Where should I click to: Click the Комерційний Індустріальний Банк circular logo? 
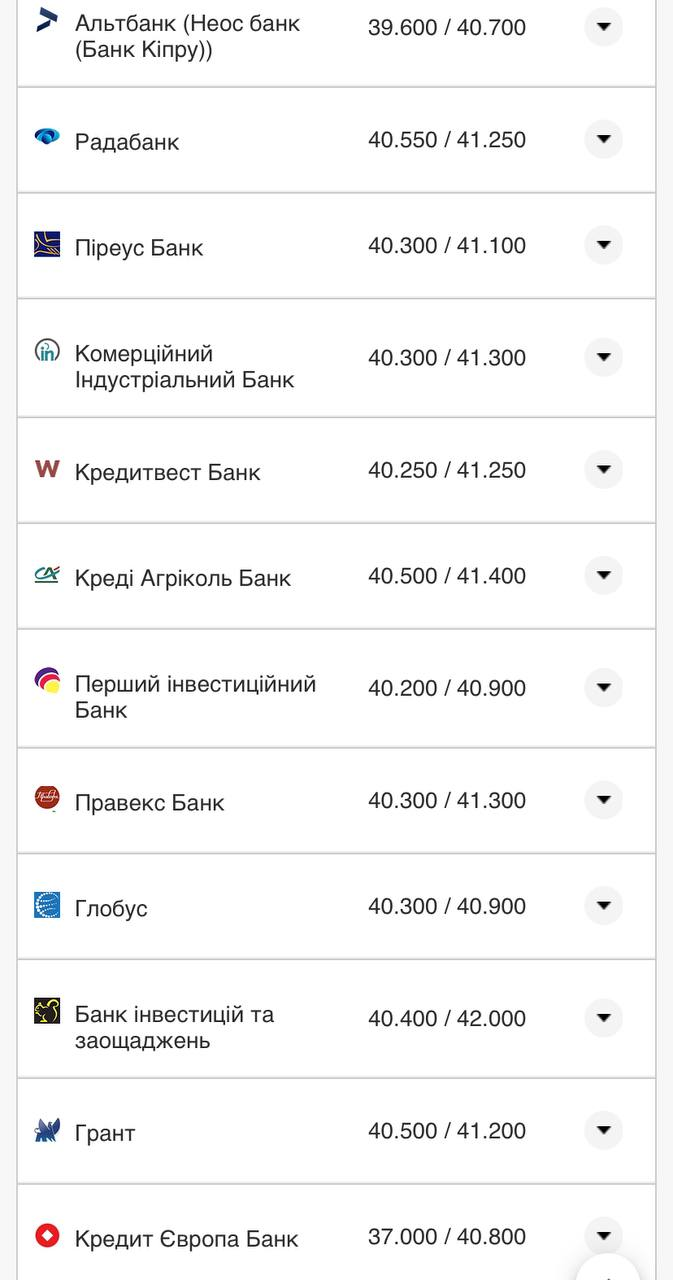coord(46,352)
